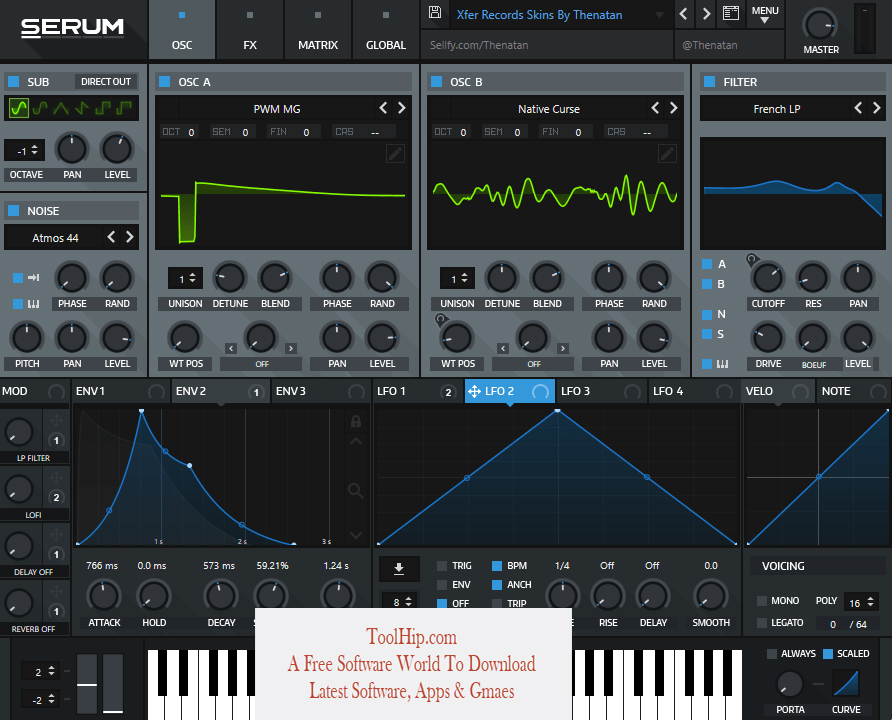Click the MASTER volume knob

point(820,25)
